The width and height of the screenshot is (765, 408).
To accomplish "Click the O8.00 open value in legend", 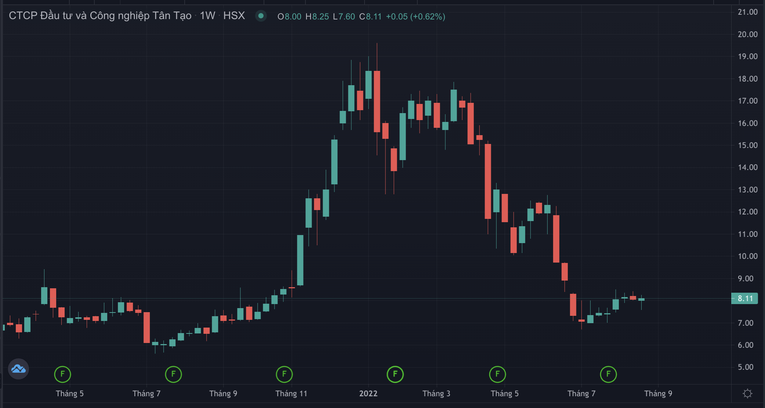I will (x=290, y=17).
